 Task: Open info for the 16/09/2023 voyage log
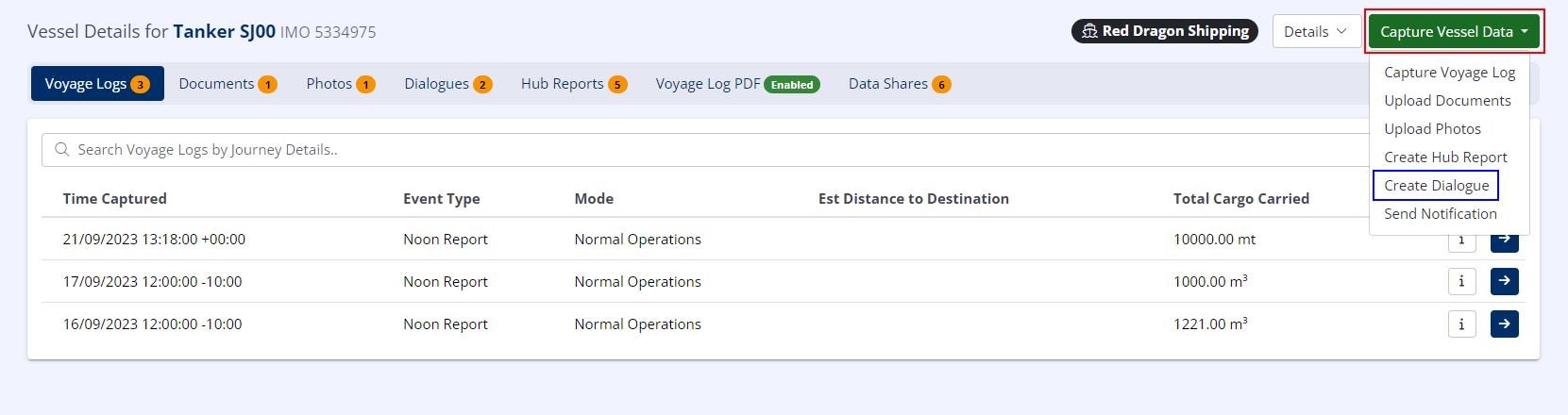[1461, 324]
